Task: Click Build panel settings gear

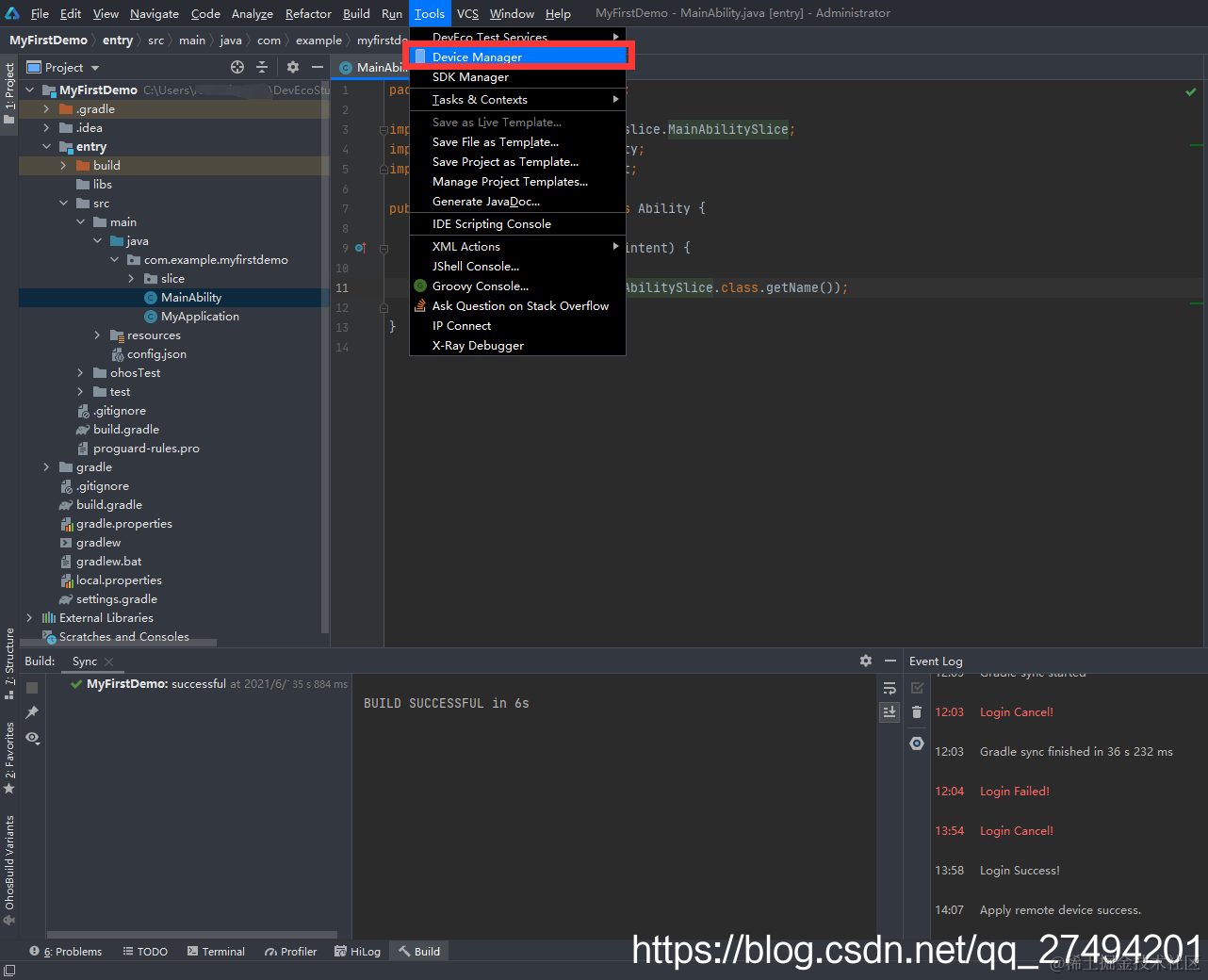Action: click(866, 661)
